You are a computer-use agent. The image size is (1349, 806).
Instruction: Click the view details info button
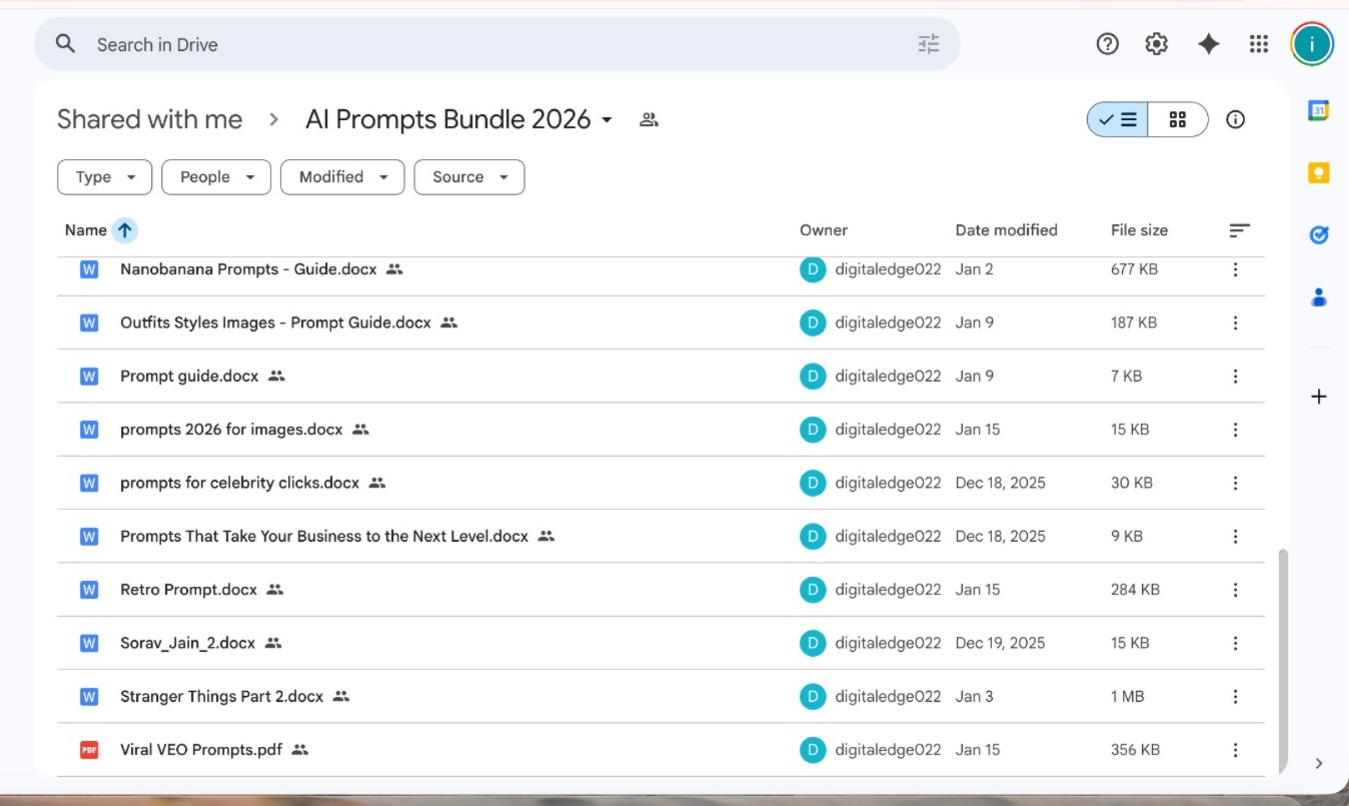(1235, 120)
